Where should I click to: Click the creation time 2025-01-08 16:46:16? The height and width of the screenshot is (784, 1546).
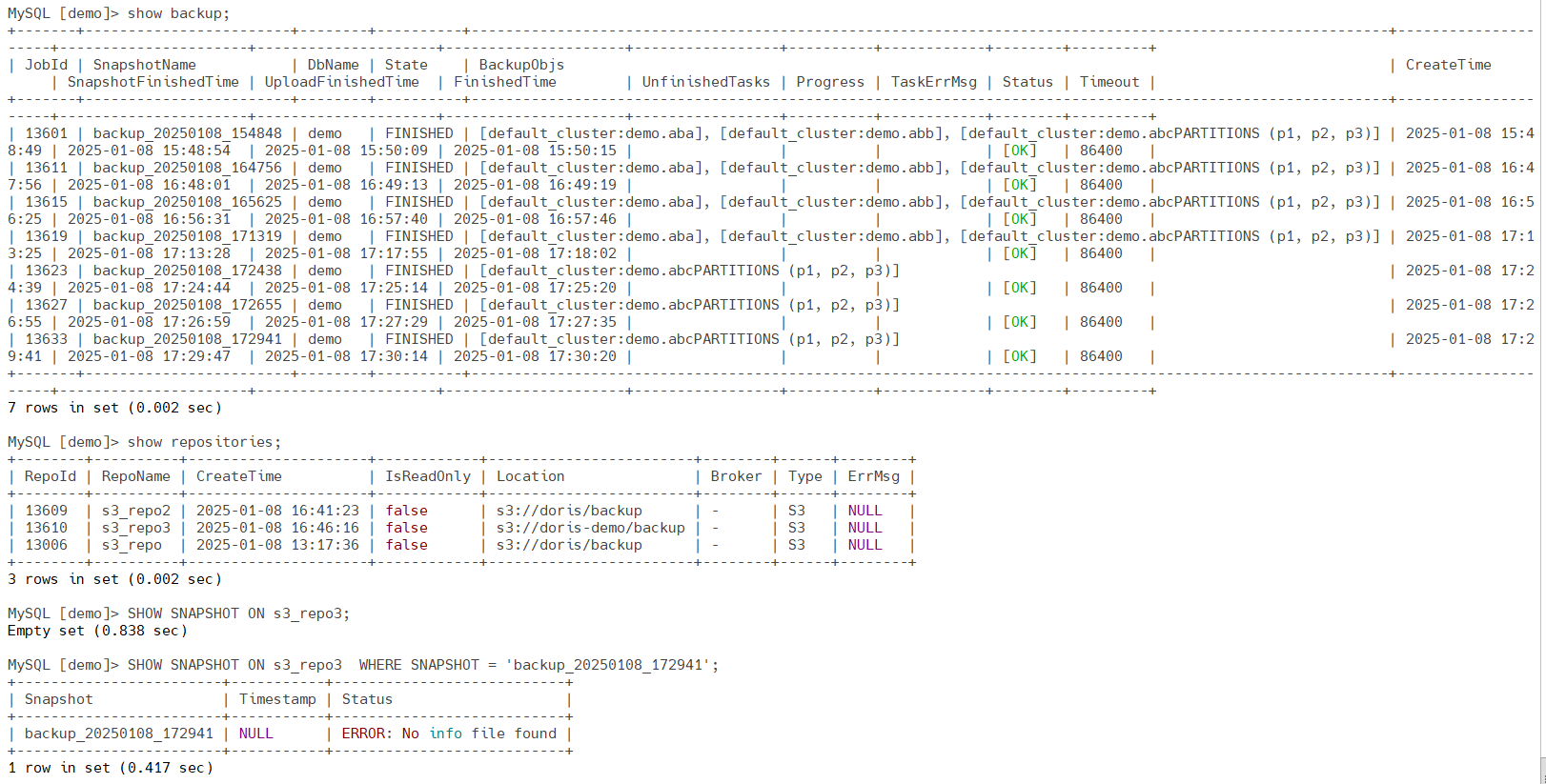277,528
